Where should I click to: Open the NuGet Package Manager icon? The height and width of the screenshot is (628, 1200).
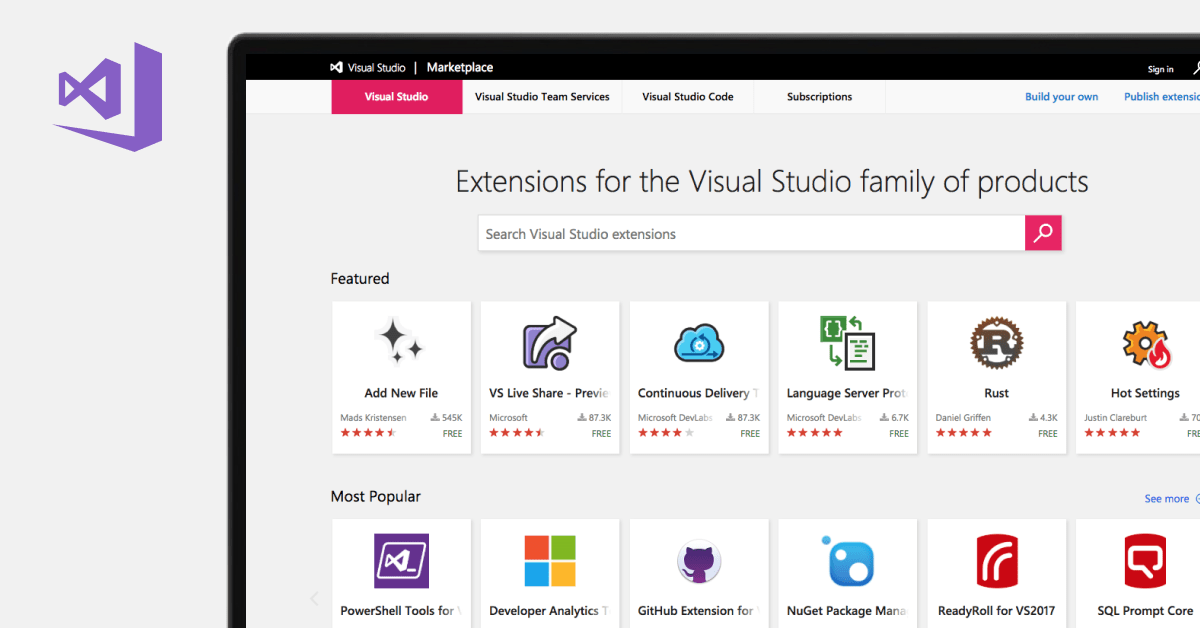(x=849, y=561)
